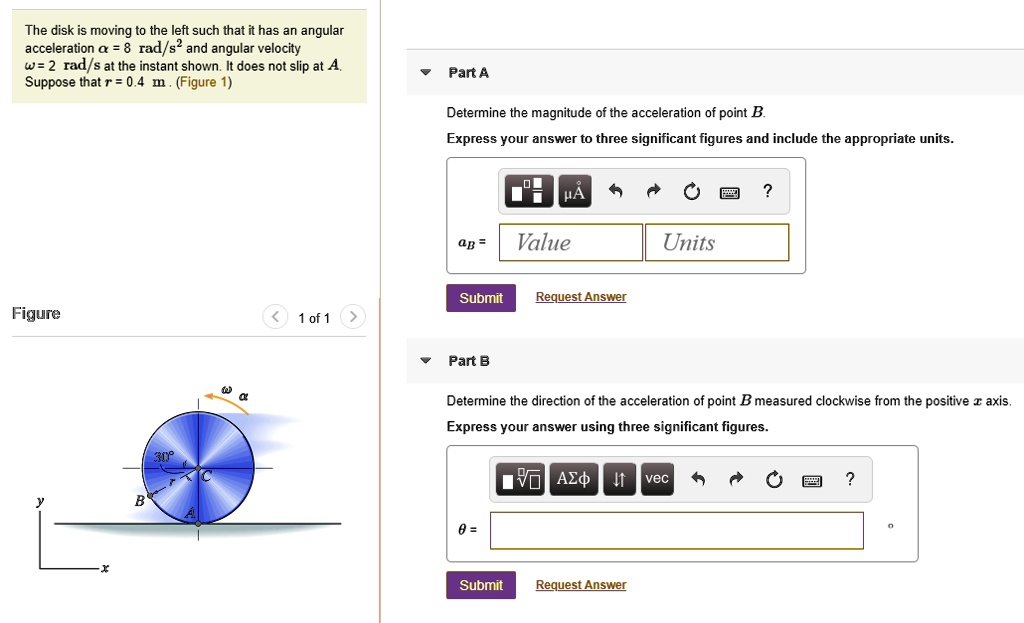Select the vec vector notation icon in Part B
The height and width of the screenshot is (623, 1024).
656,479
